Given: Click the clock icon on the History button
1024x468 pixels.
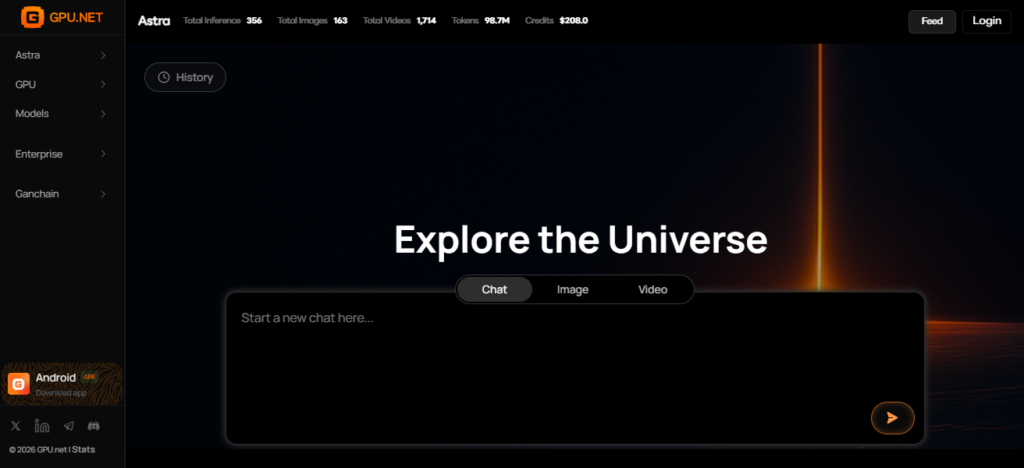Looking at the screenshot, I should [164, 77].
